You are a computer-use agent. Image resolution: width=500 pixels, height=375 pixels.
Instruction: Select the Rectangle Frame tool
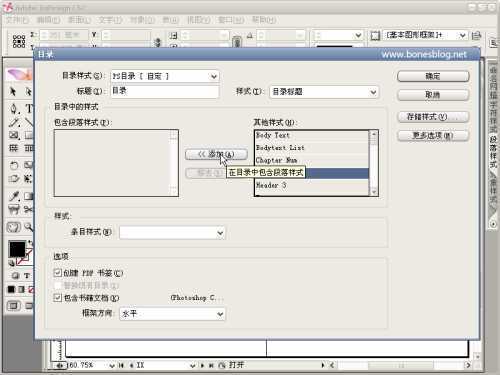point(14,135)
